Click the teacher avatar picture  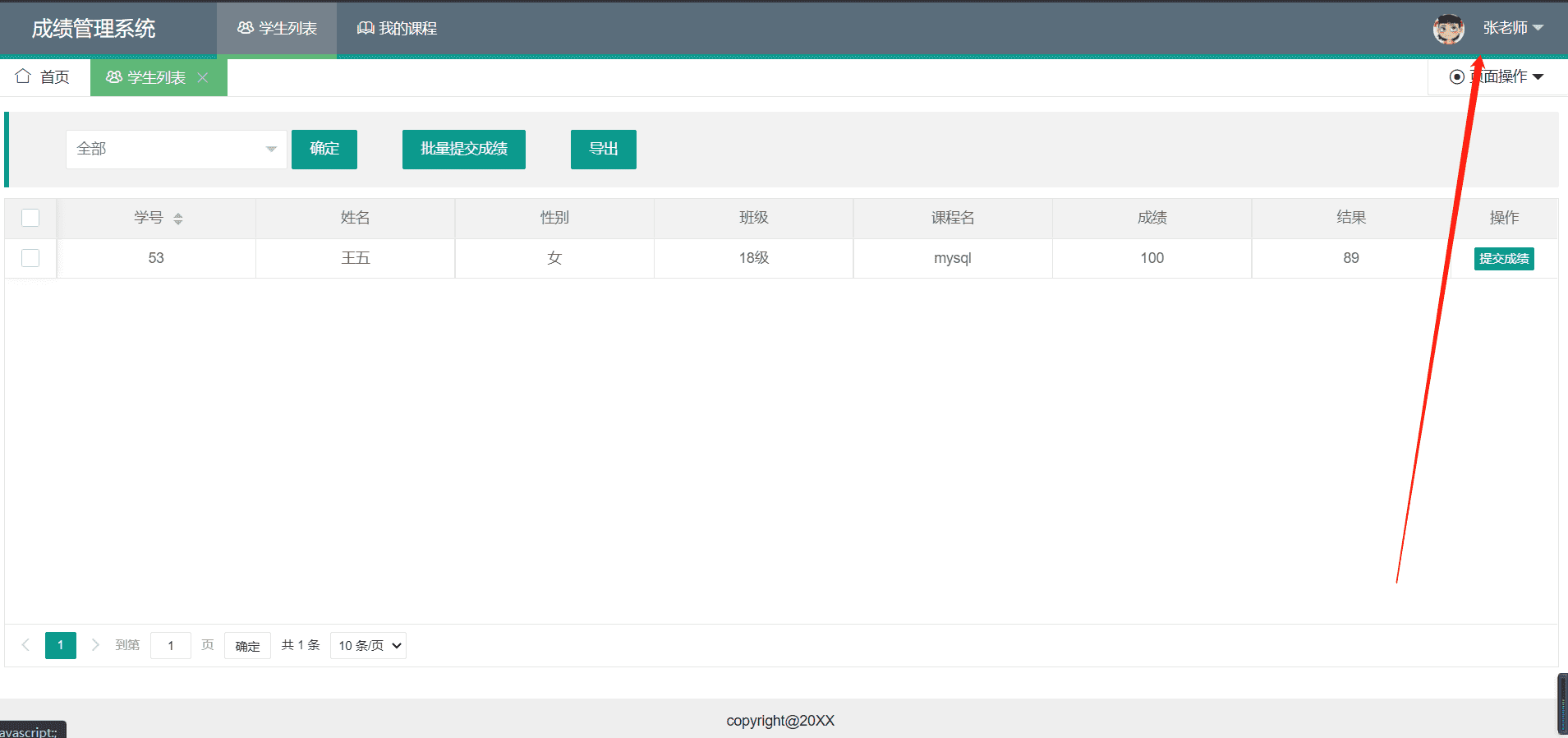[x=1448, y=29]
